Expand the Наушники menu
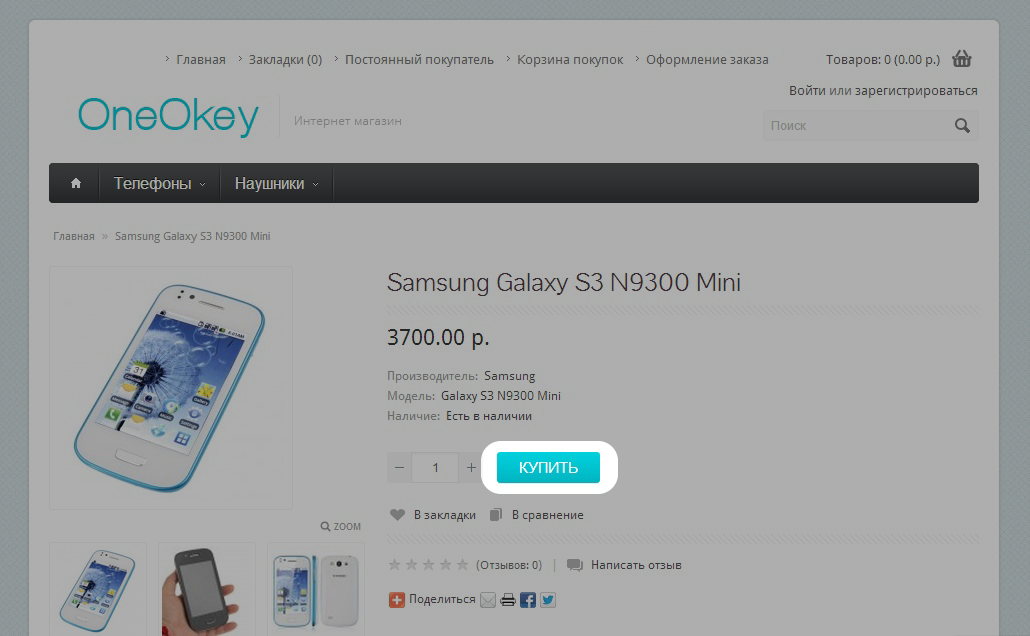This screenshot has height=636, width=1030. (277, 183)
